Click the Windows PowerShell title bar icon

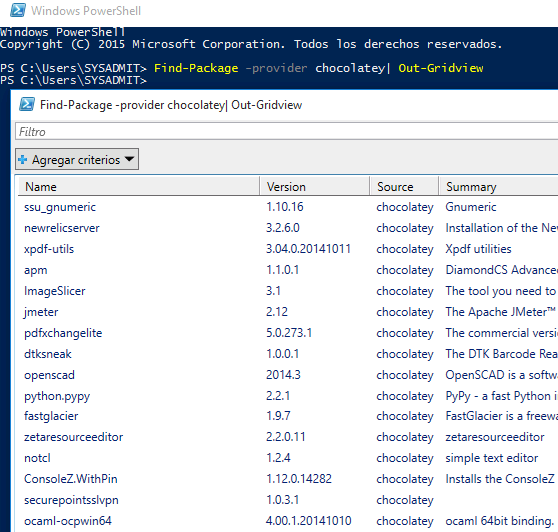tap(18, 10)
